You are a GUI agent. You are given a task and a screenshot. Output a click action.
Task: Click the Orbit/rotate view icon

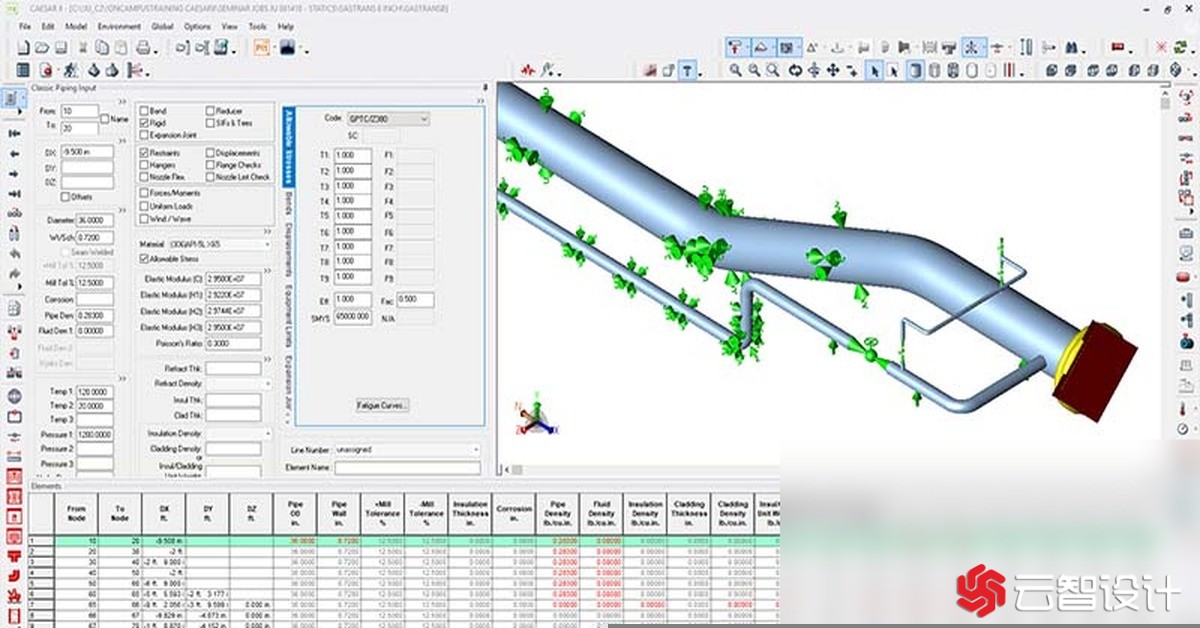[x=795, y=70]
